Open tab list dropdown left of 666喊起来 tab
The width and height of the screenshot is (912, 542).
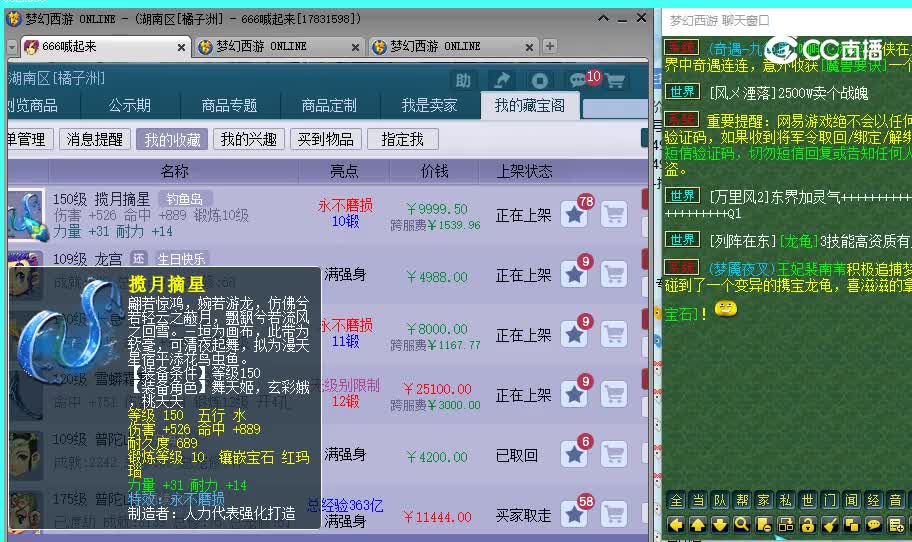click(x=12, y=47)
